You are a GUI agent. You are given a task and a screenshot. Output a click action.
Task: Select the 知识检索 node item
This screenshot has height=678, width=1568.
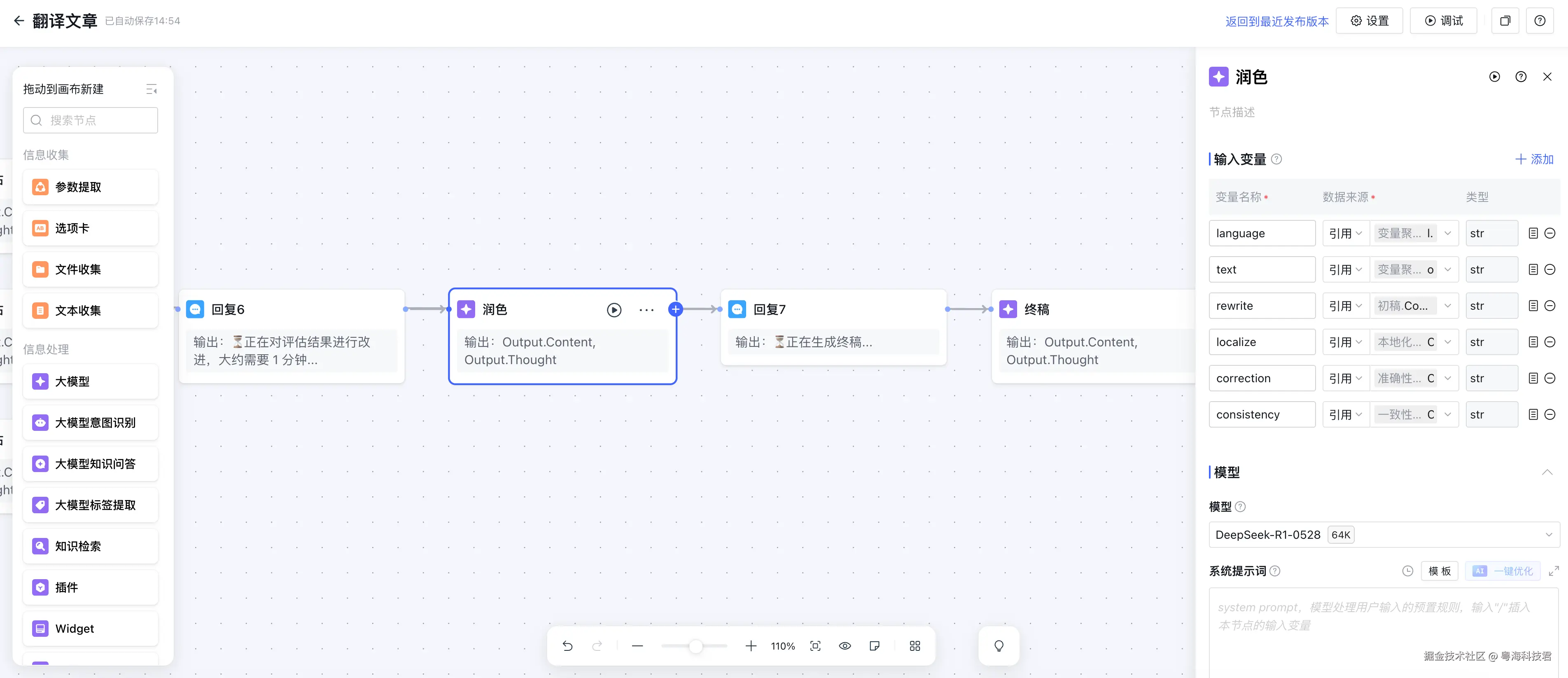(x=91, y=547)
